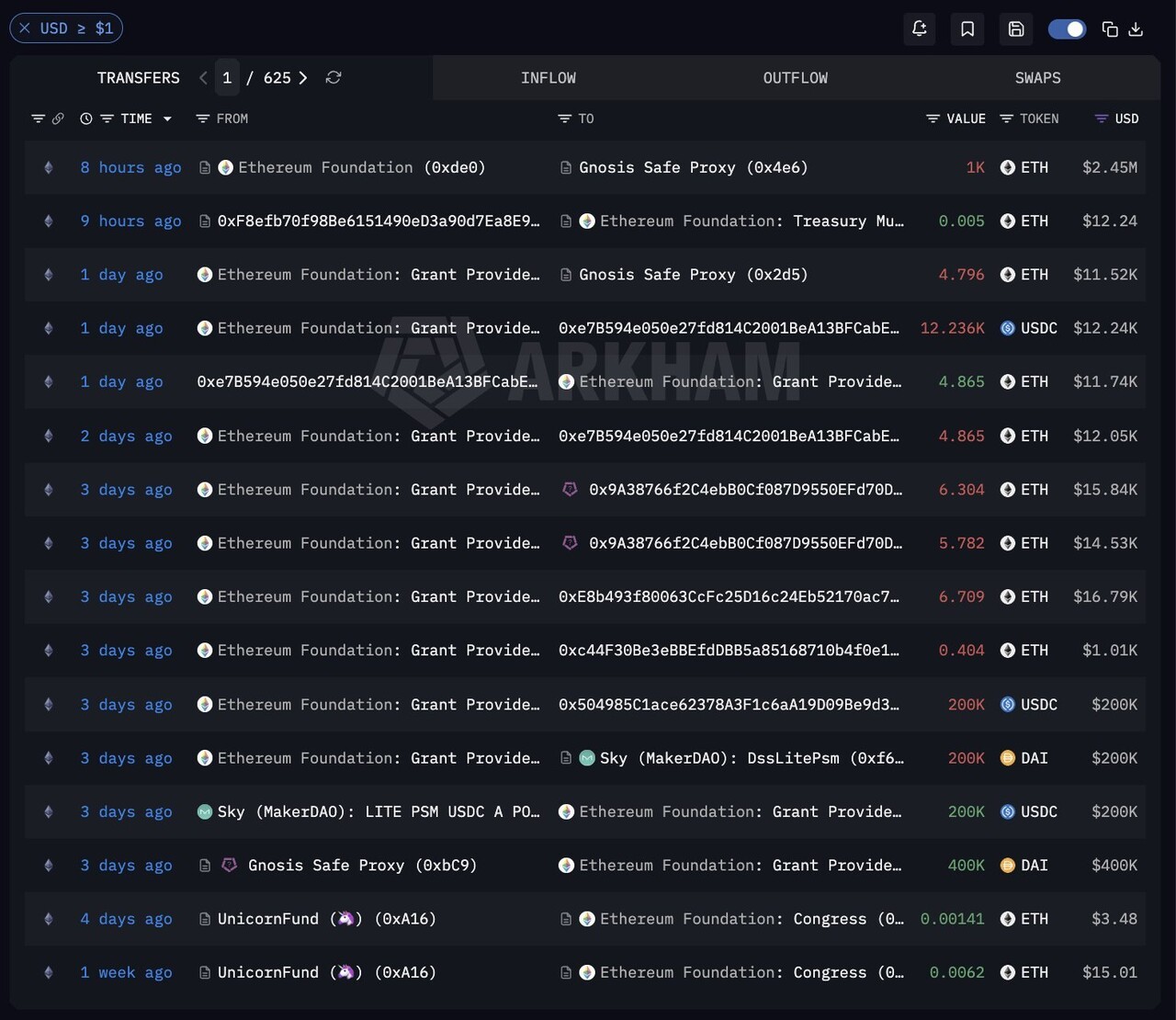Switch to the TRANSFERS tab

(139, 78)
